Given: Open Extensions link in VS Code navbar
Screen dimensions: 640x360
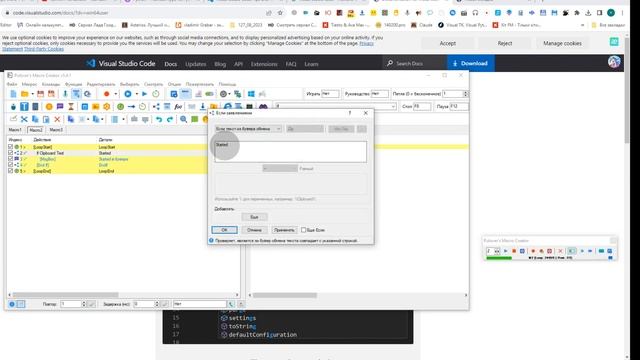Looking at the screenshot, I should [264, 64].
